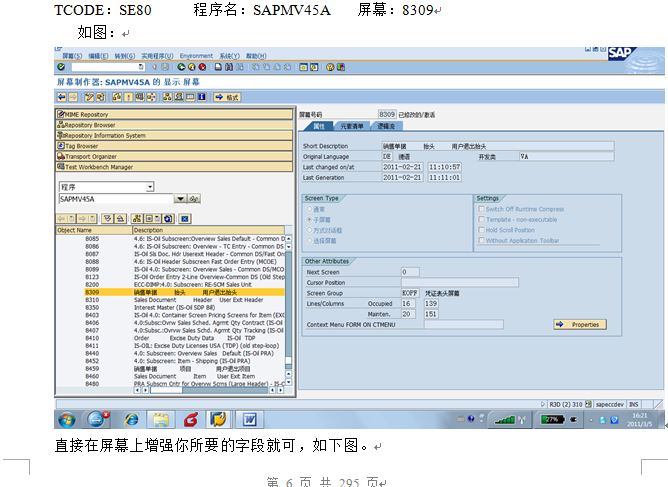Switch to the 元素清单 (Element list) tab
This screenshot has width=668, height=487.
tap(352, 126)
